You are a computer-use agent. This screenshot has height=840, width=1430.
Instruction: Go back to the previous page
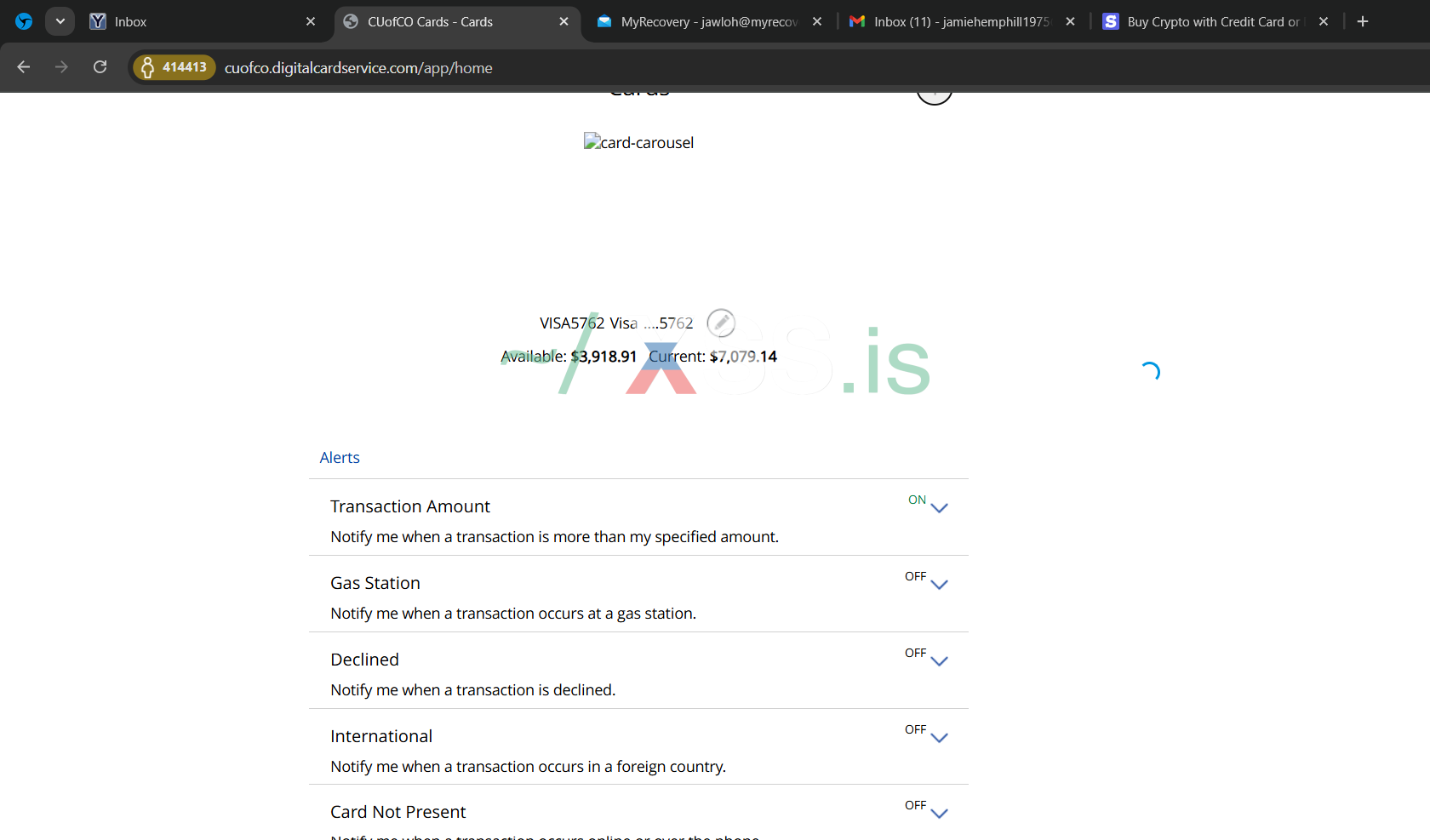[x=23, y=67]
